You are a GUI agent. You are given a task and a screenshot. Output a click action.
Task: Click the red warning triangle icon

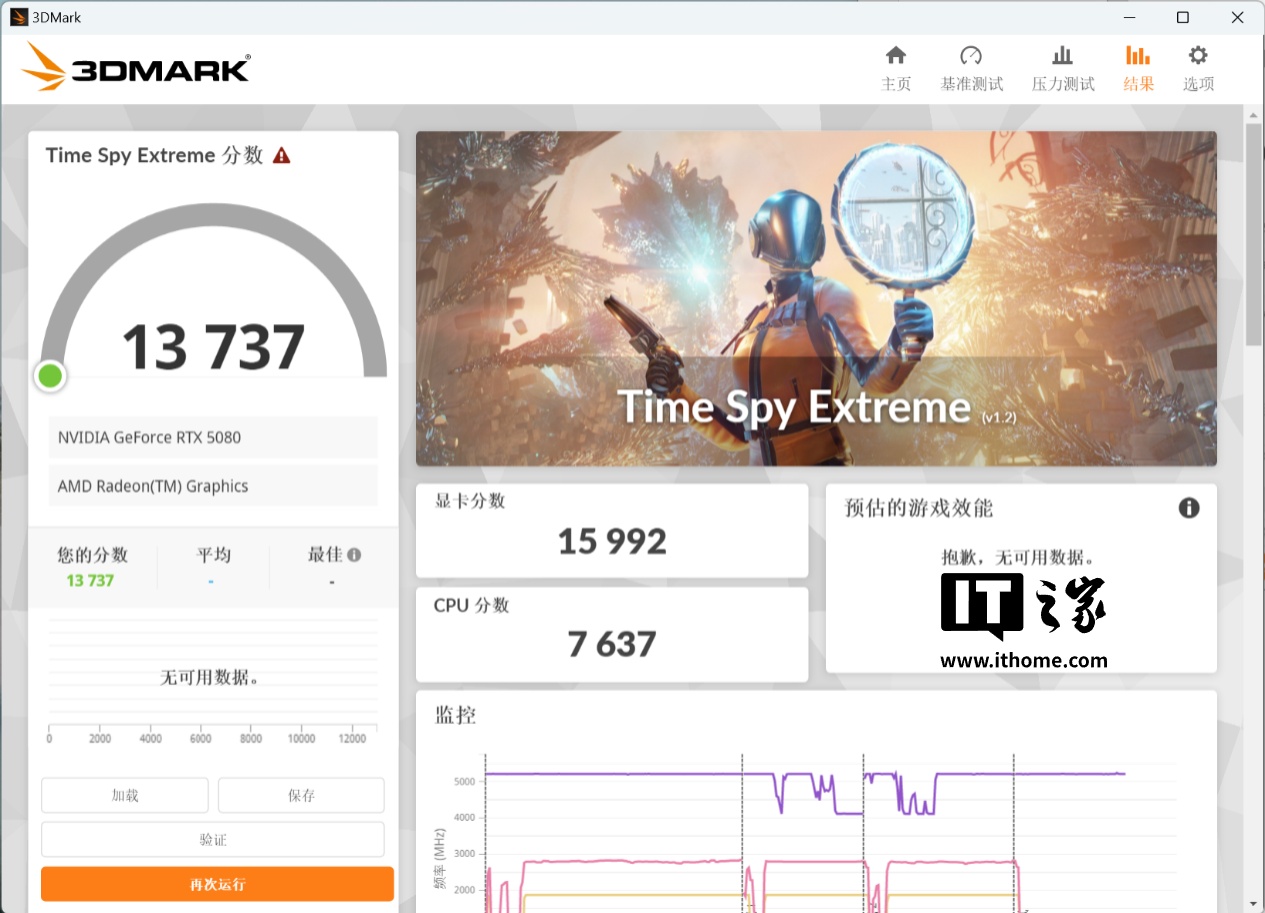[282, 155]
